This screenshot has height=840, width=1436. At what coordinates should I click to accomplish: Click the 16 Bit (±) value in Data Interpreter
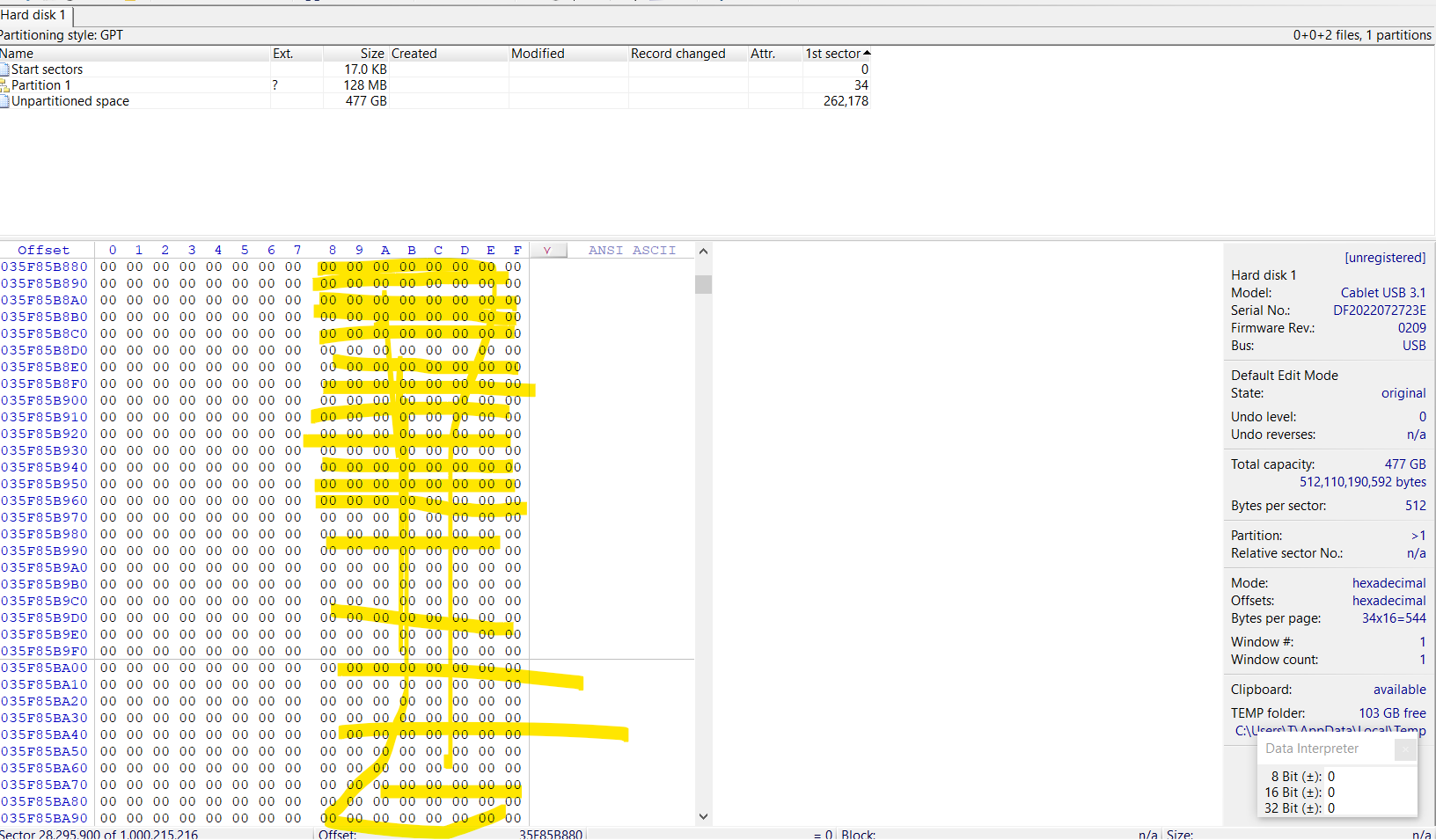click(1331, 793)
